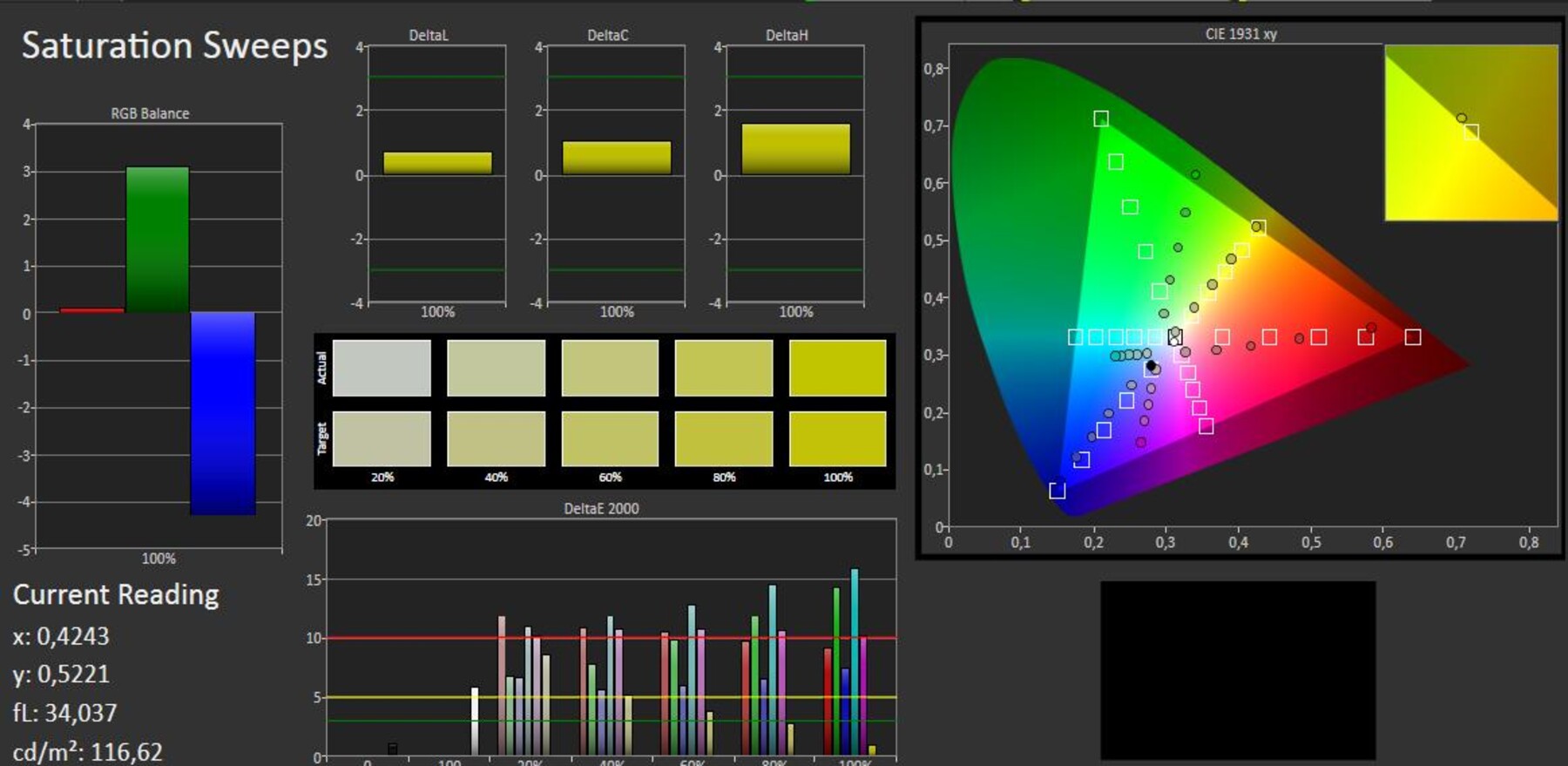Click the green primary target square in CIE
Viewport: 1568px width, 766px height.
(1101, 119)
